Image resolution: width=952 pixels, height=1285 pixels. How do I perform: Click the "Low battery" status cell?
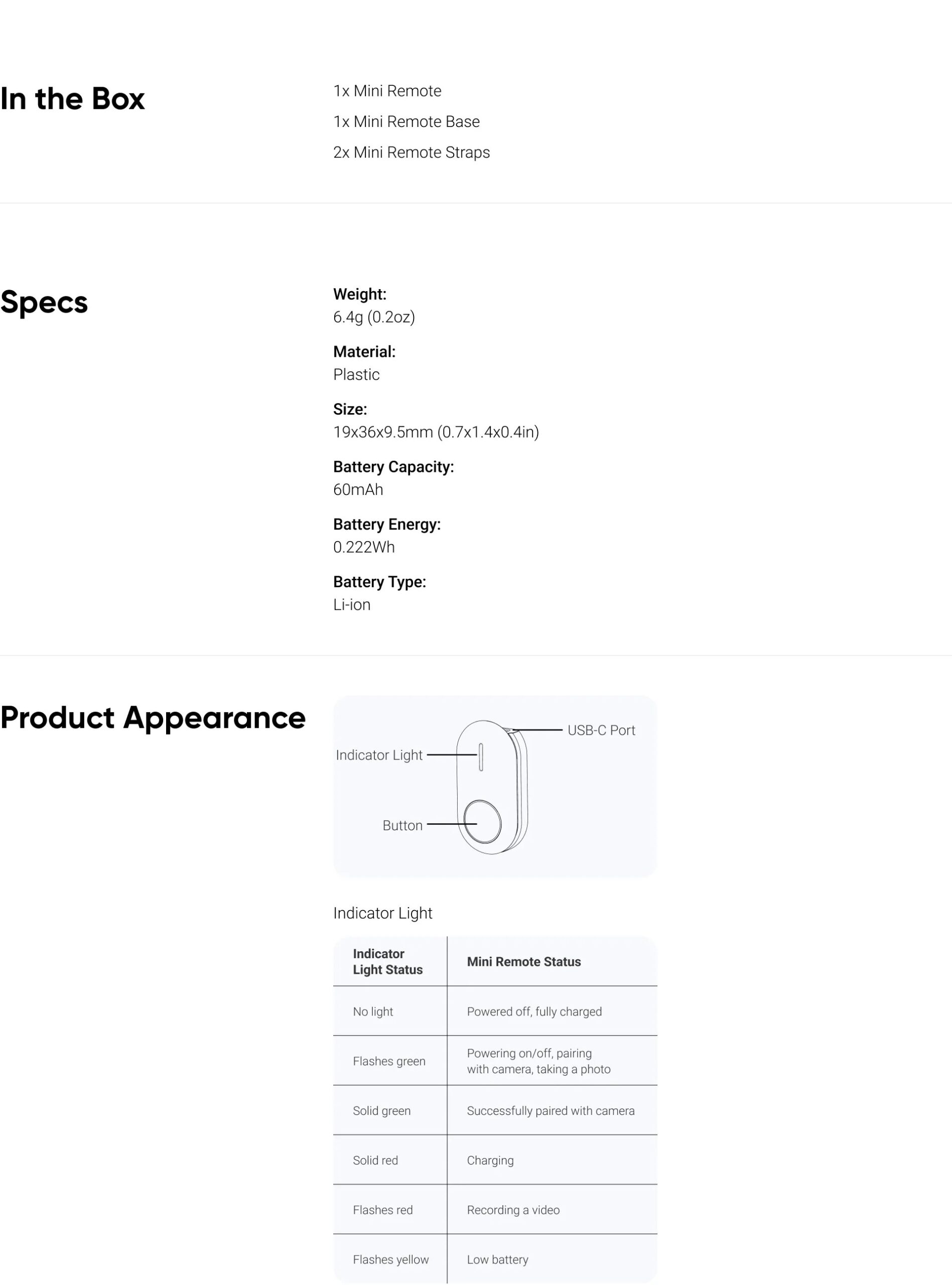point(497,1259)
